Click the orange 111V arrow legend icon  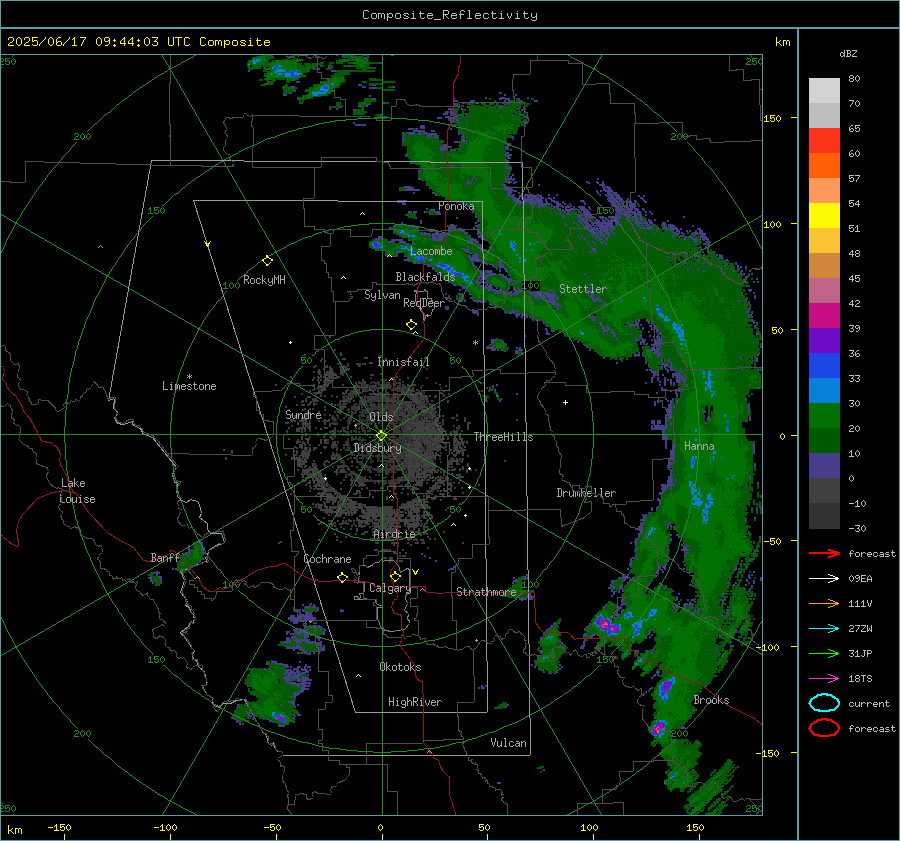coord(824,603)
